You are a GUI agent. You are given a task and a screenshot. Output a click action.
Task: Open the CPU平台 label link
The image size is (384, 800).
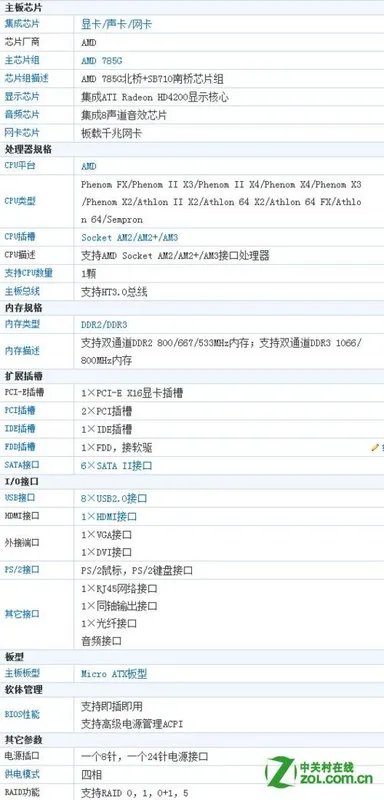[20, 165]
